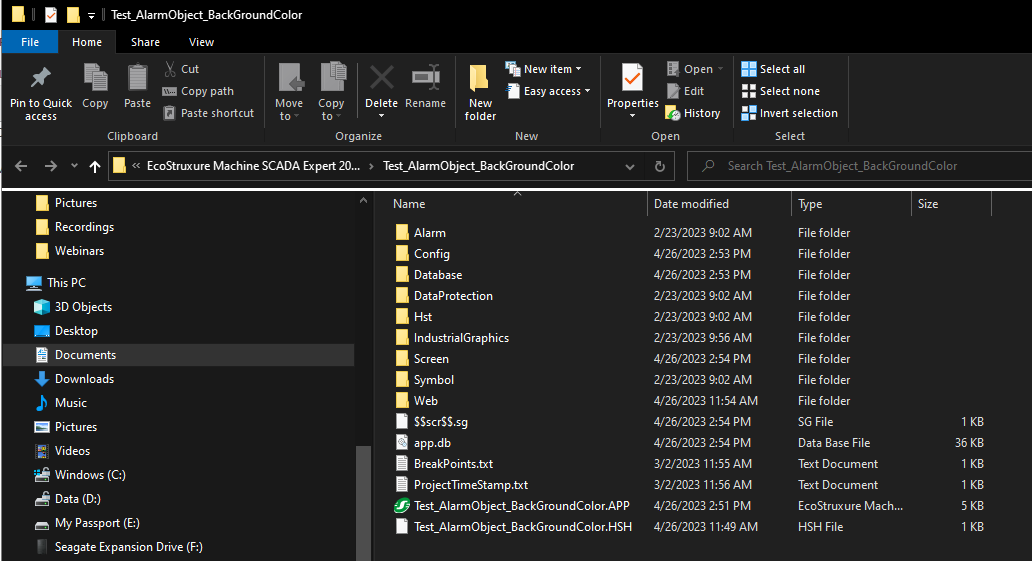The height and width of the screenshot is (561, 1032).
Task: Click Select none
Action: coord(780,91)
